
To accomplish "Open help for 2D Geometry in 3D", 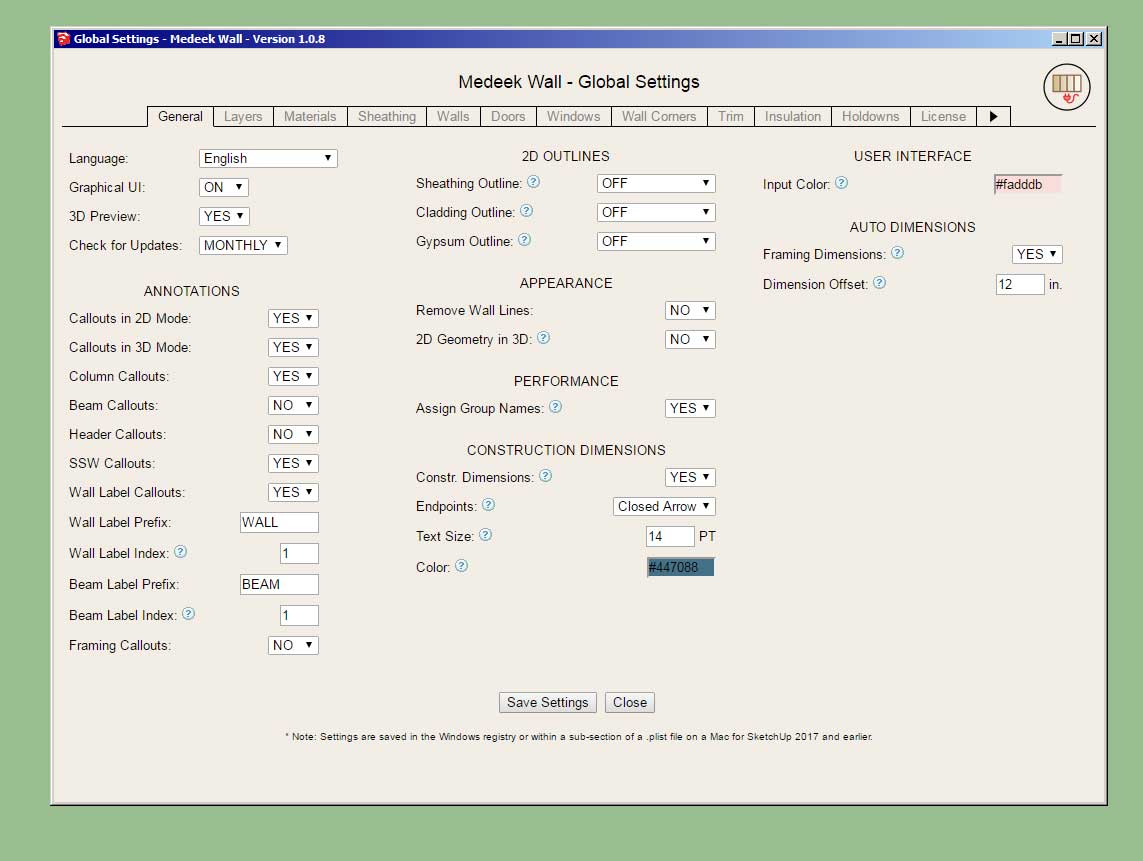I will 543,338.
